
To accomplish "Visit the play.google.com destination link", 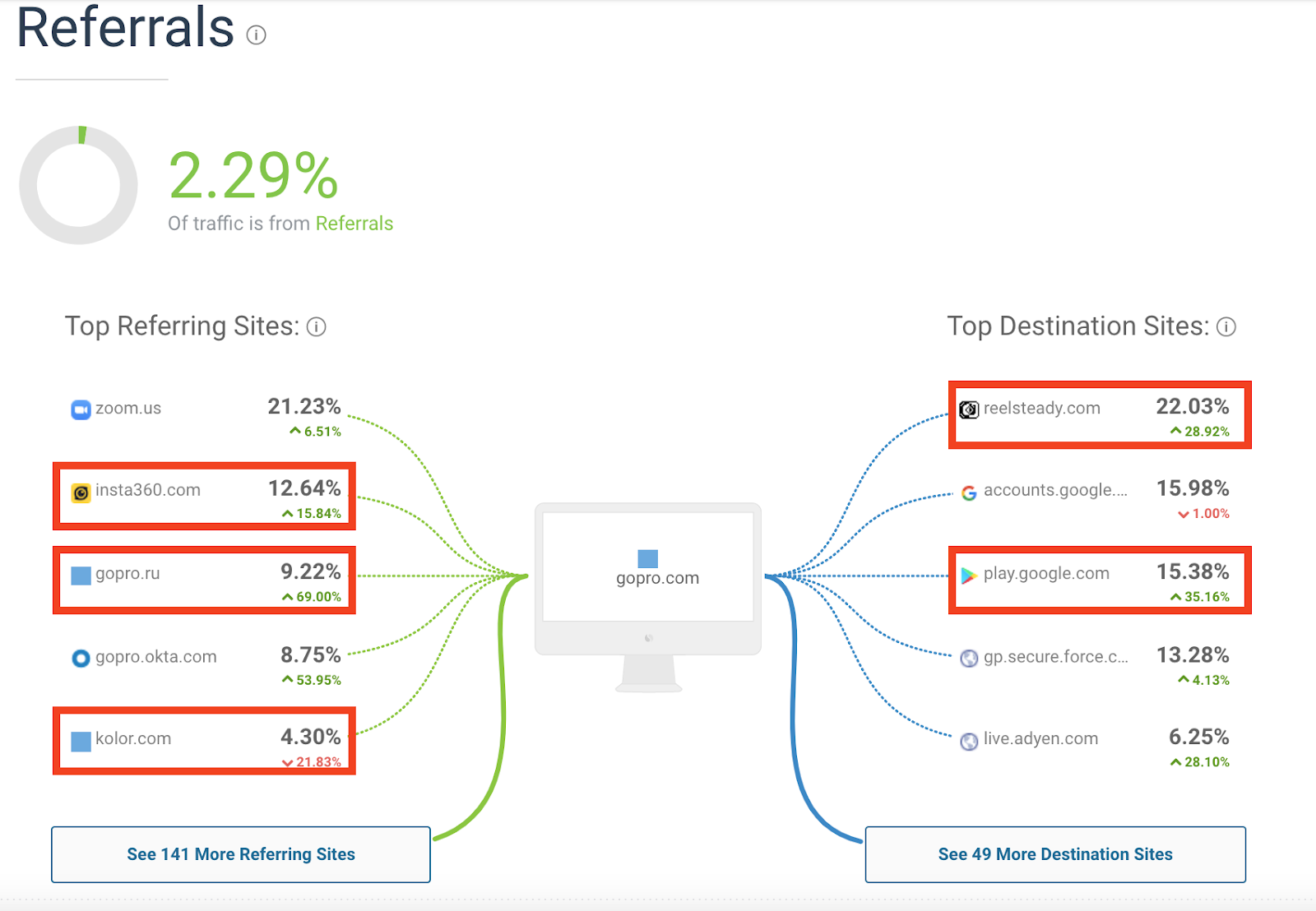I will pyautogui.click(x=1046, y=573).
